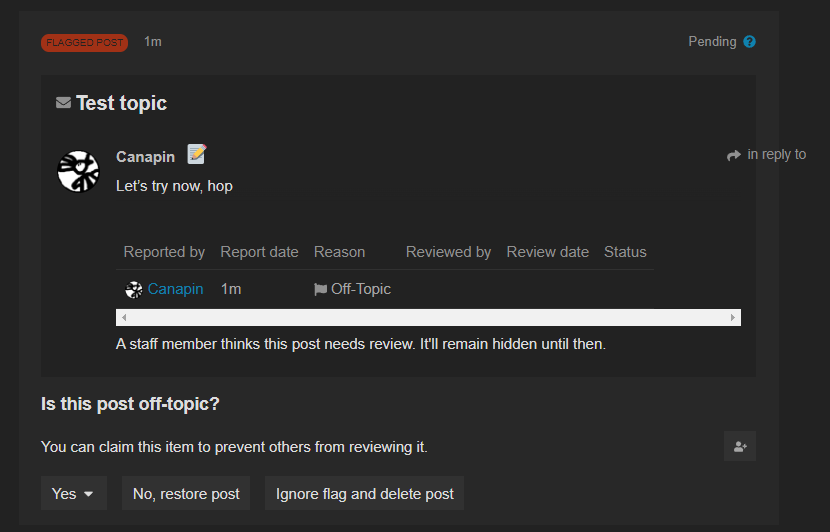Click the 1m timestamp beside the flagged badge
Viewport: 830px width, 532px height.
(x=152, y=42)
